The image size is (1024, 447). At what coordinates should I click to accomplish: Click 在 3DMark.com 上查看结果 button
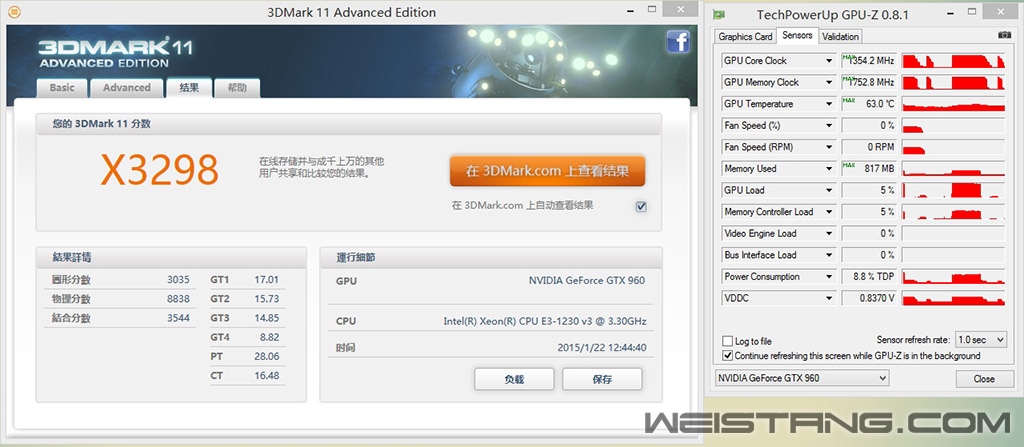point(547,171)
